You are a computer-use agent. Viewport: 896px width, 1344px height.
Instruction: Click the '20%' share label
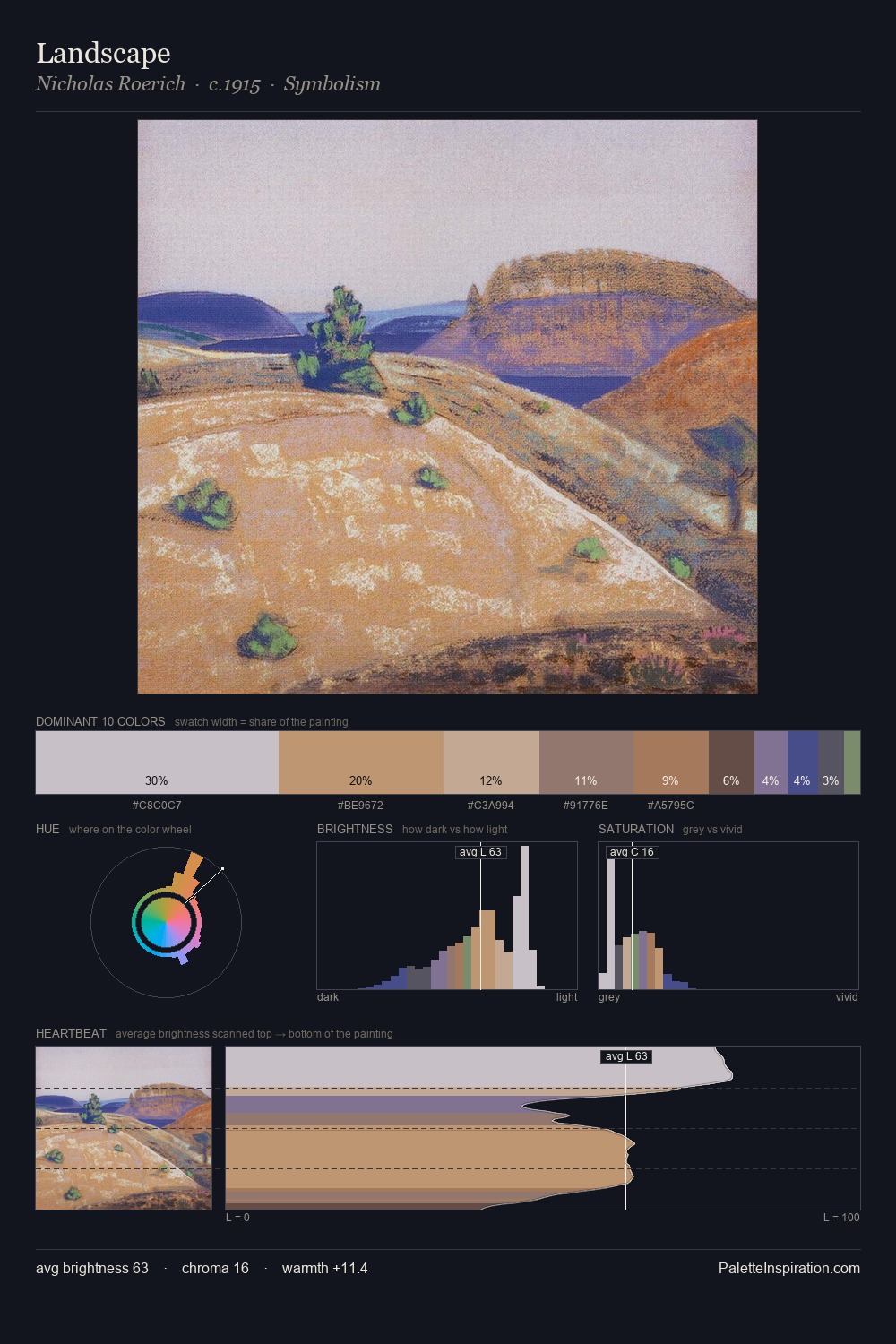[x=361, y=780]
